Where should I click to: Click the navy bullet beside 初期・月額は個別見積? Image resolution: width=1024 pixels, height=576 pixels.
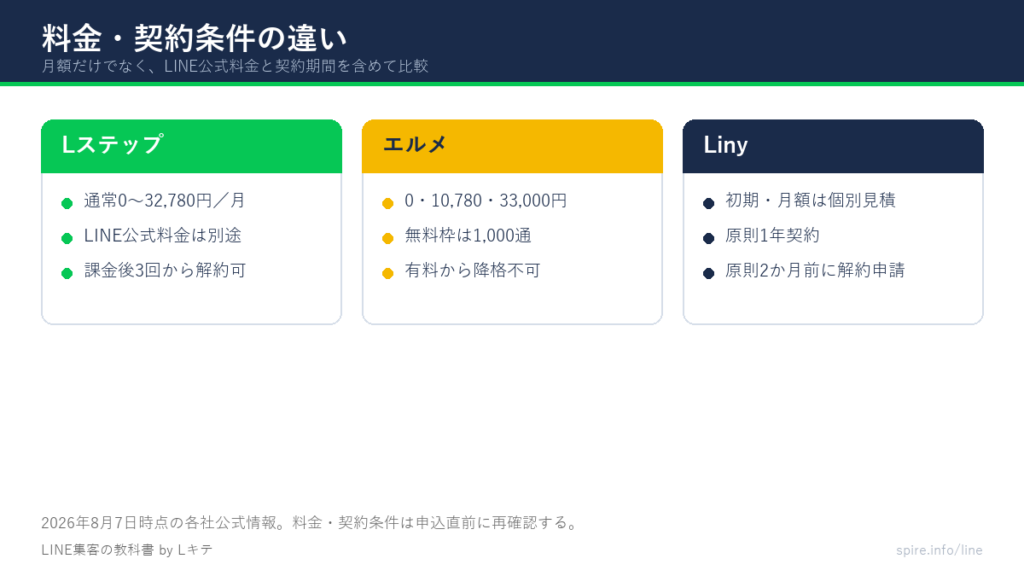tap(709, 203)
